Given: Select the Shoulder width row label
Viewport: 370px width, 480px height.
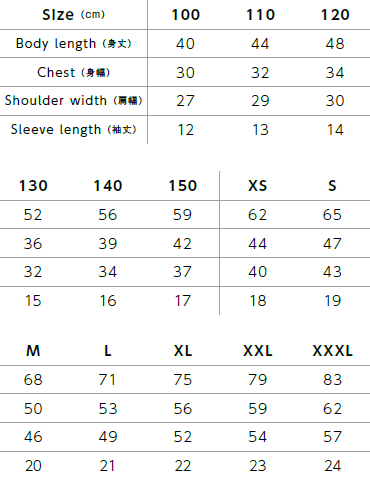Looking at the screenshot, I should click(73, 100).
